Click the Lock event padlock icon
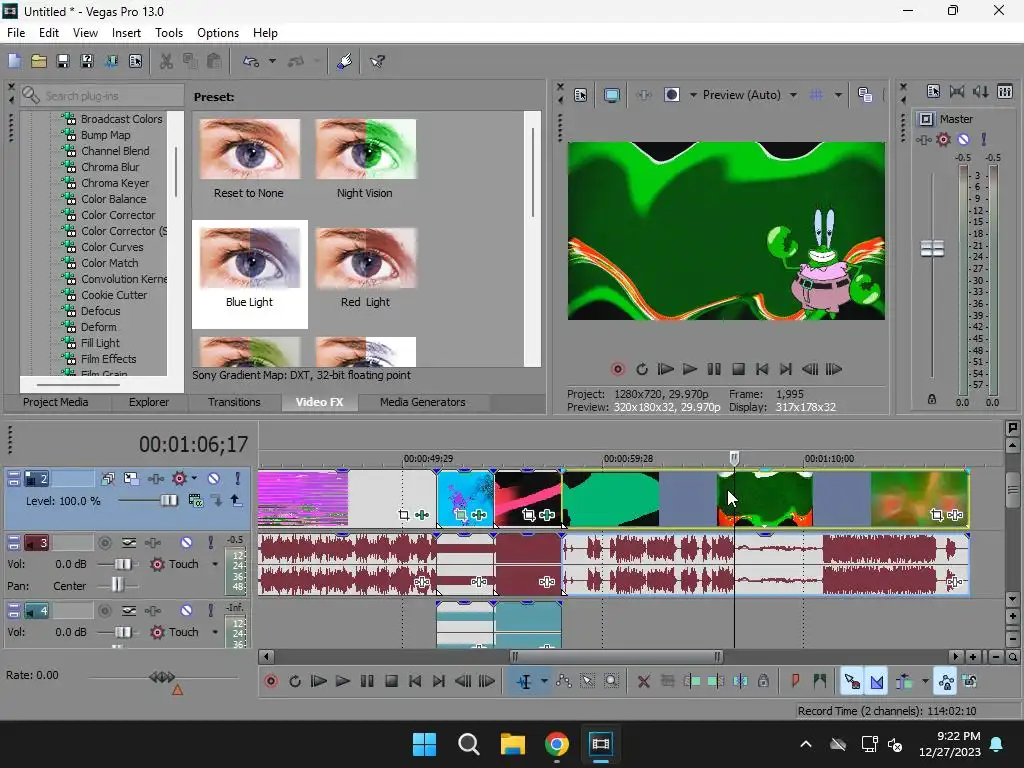The image size is (1024, 768). point(763,681)
